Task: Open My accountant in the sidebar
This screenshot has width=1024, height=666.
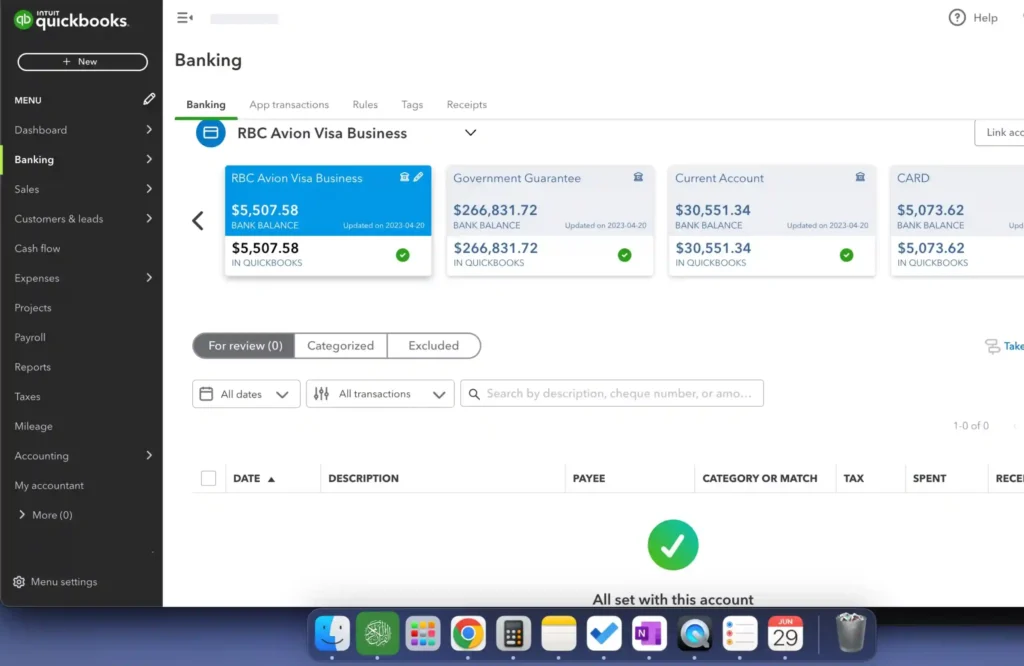Action: [x=49, y=485]
